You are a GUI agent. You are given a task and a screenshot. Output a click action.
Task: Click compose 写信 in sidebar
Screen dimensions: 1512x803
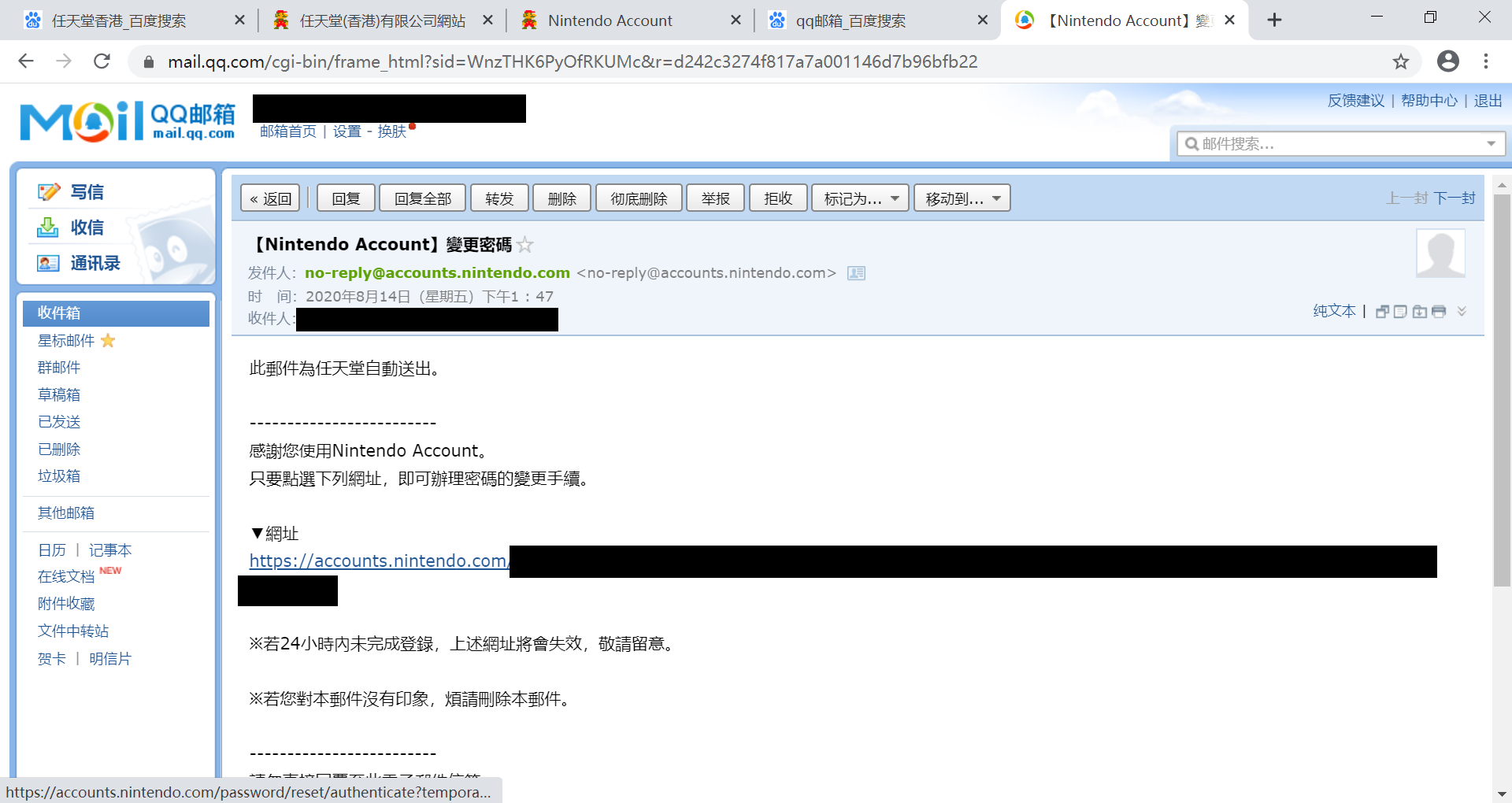(87, 192)
